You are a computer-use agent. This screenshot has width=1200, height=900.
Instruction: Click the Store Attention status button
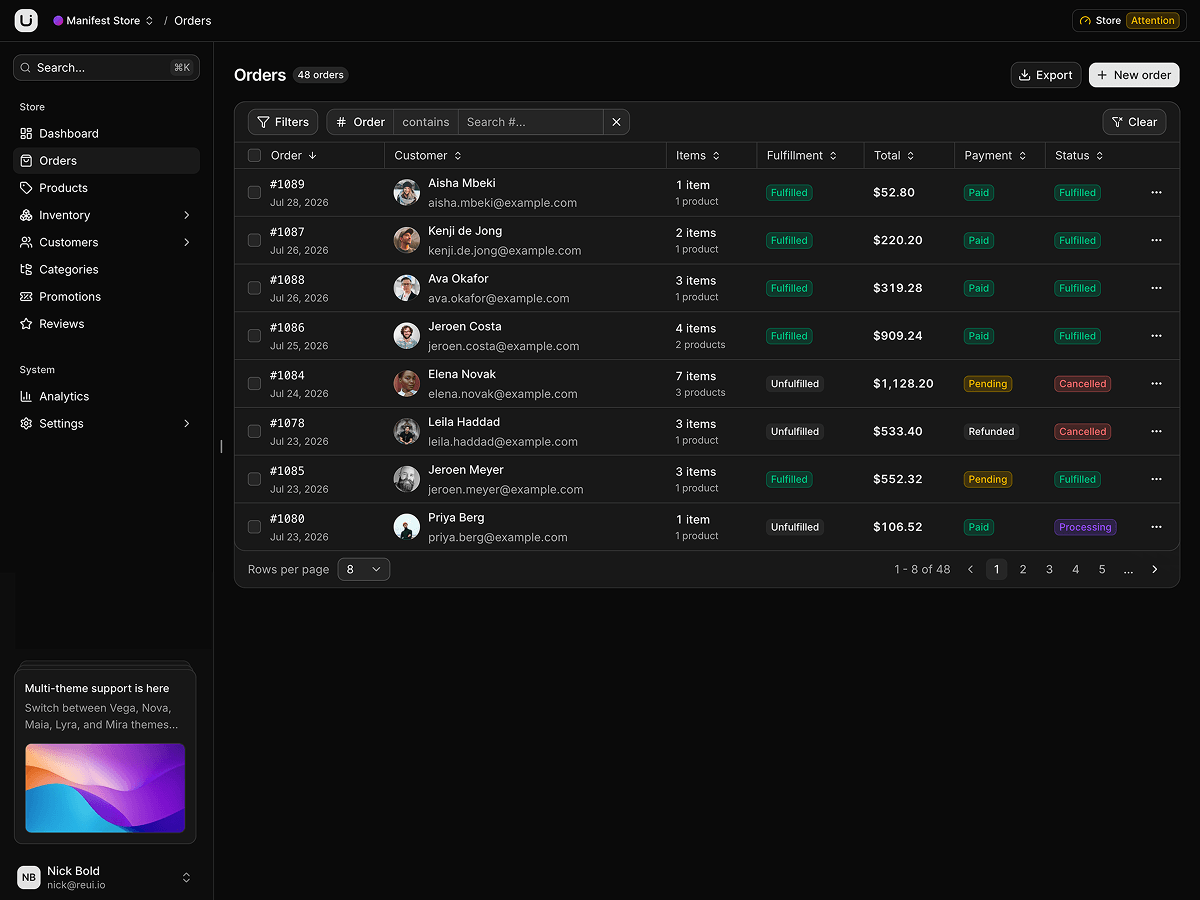(1129, 20)
